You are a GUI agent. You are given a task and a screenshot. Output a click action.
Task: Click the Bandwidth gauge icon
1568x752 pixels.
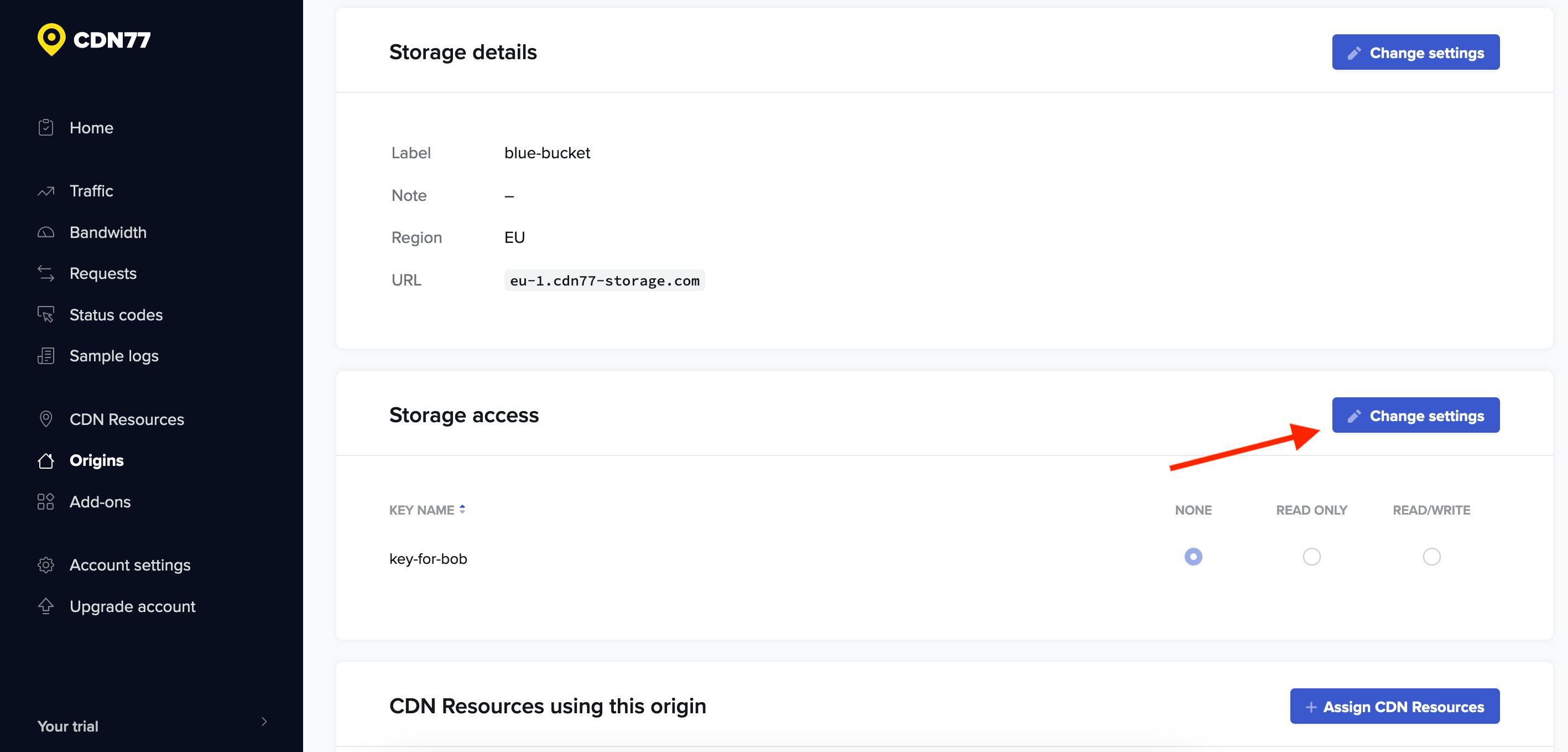[46, 232]
